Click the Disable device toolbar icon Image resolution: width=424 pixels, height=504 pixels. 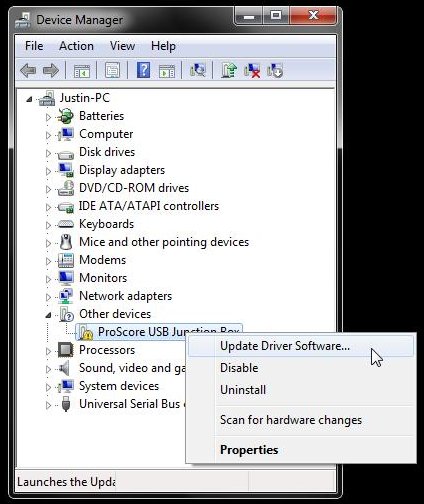[x=275, y=70]
